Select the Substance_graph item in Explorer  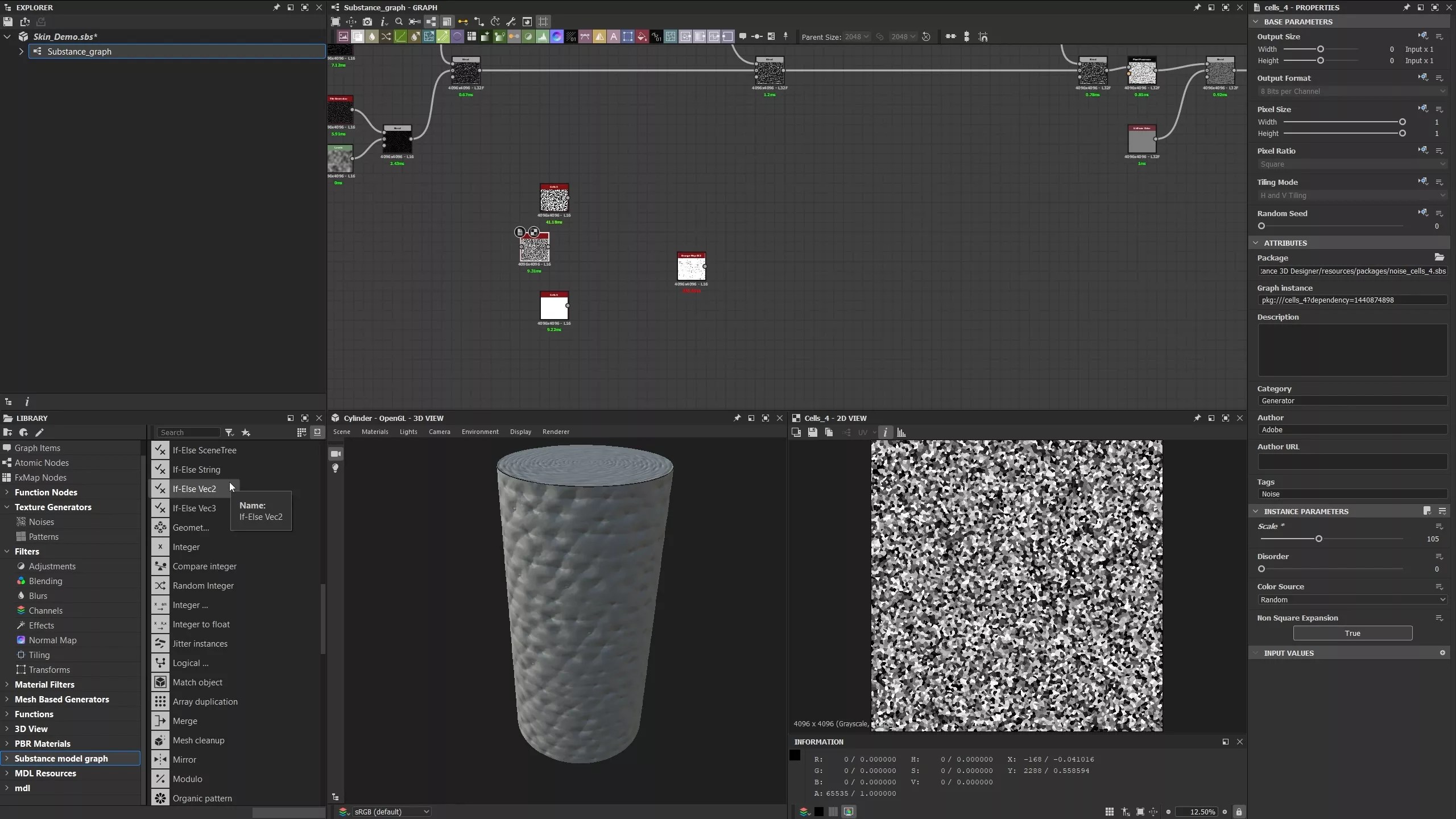coord(79,52)
